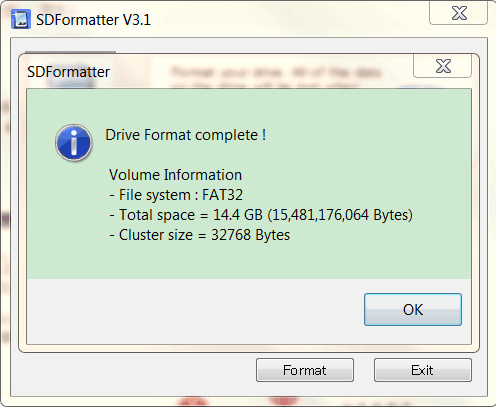
Task: Click the blue information icon
Action: point(74,143)
